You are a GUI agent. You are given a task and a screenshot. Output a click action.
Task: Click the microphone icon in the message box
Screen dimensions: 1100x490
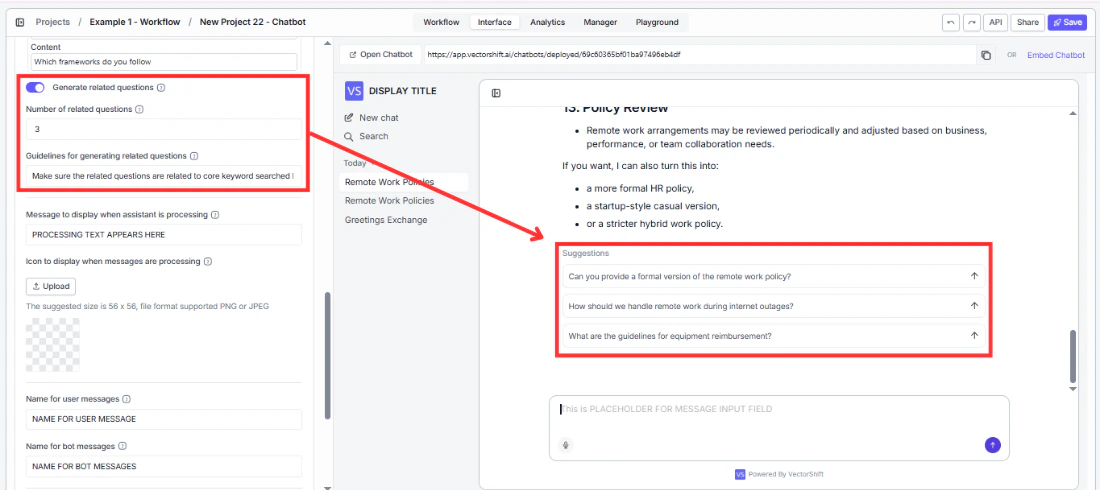point(566,444)
